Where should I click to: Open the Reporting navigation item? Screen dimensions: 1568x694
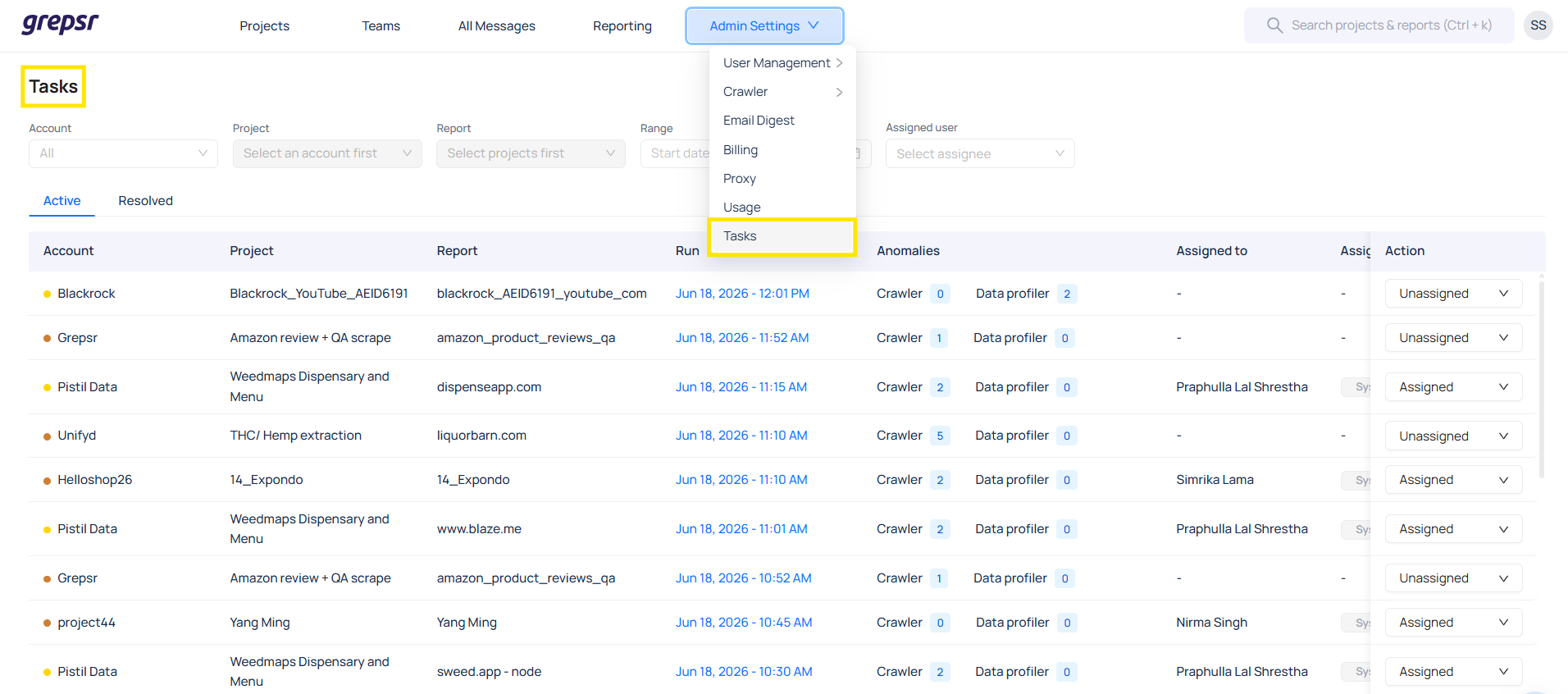[x=622, y=26]
